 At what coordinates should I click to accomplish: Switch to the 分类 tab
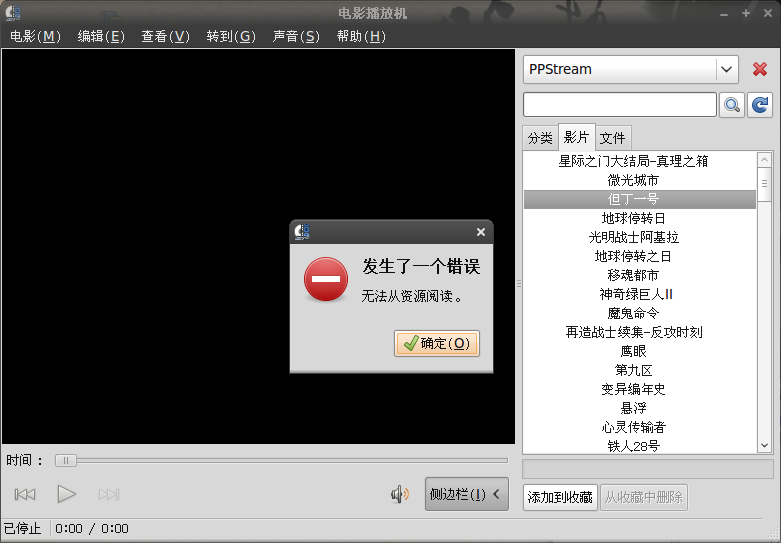[x=540, y=138]
